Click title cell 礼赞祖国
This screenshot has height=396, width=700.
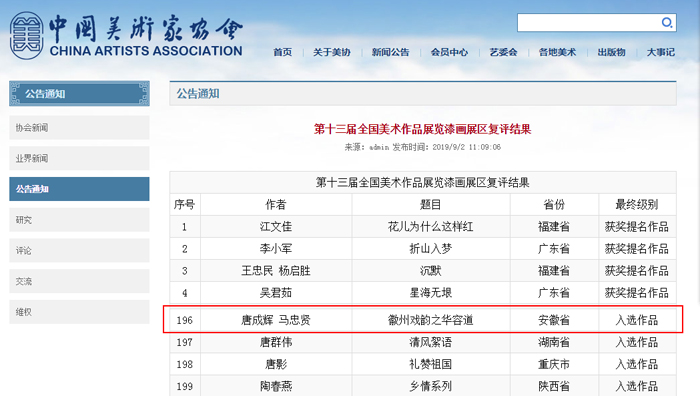[x=431, y=364]
